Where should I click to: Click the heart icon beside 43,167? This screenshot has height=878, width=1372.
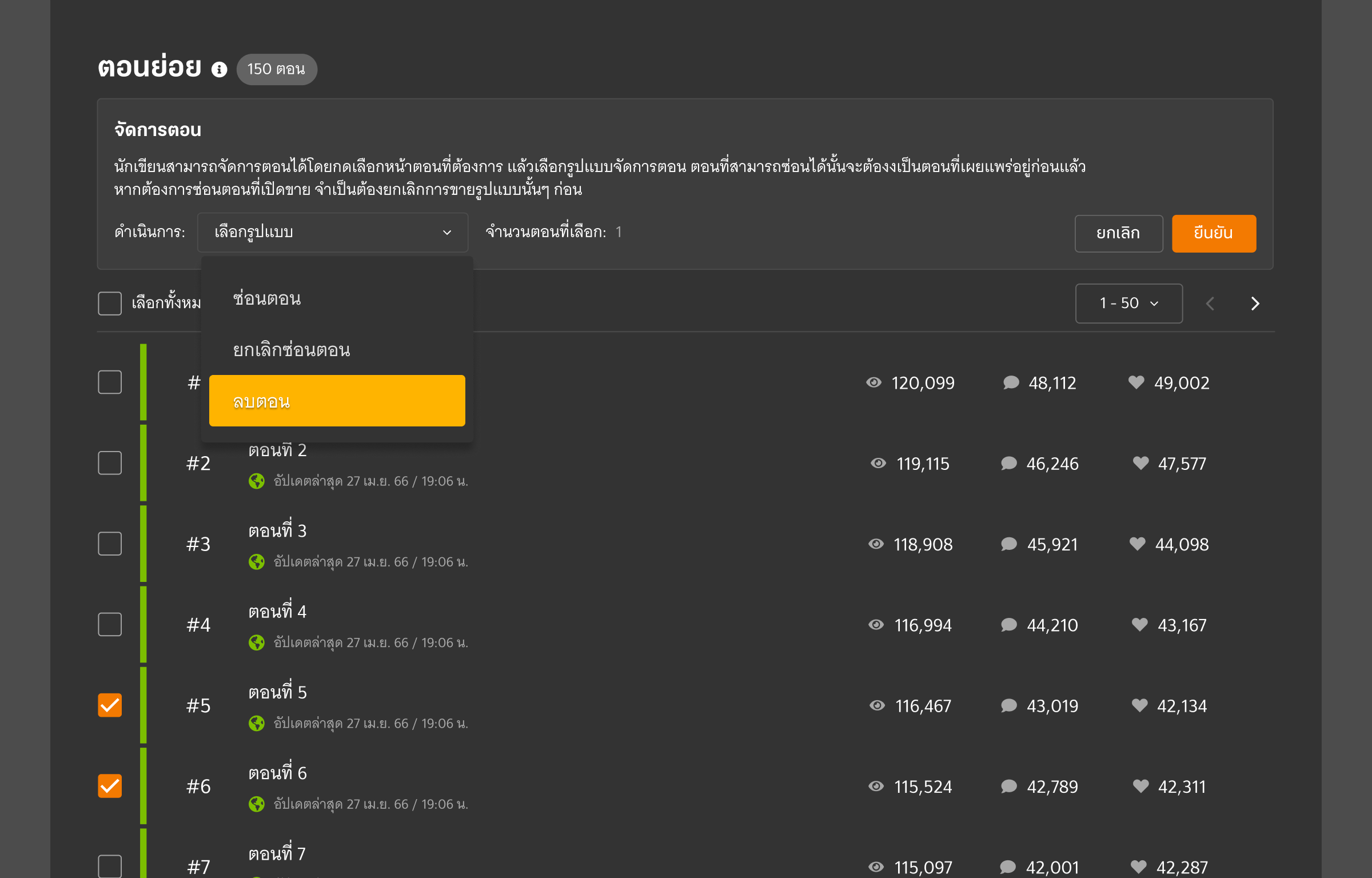[1140, 624]
